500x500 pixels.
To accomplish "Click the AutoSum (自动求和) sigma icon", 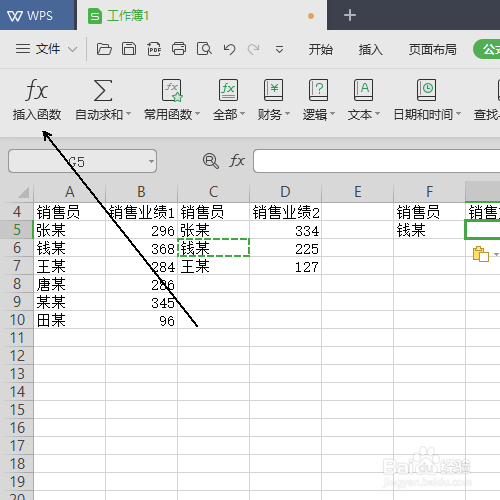I will (x=103, y=90).
